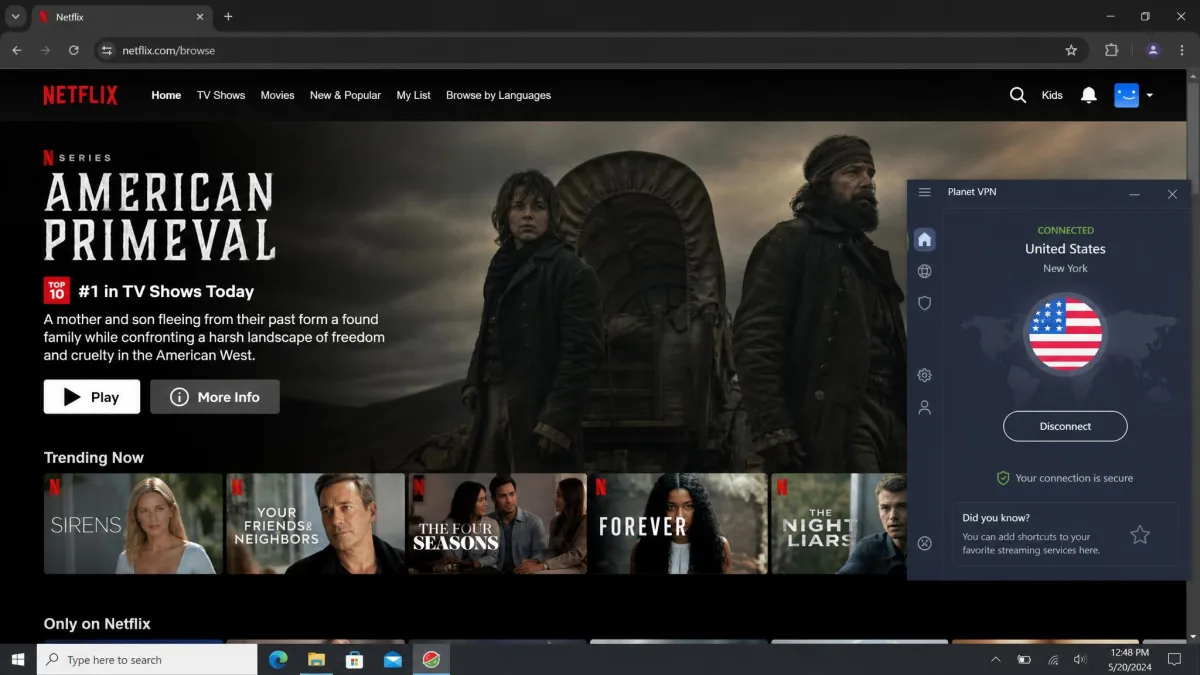Open the Windows Start menu

click(18, 660)
